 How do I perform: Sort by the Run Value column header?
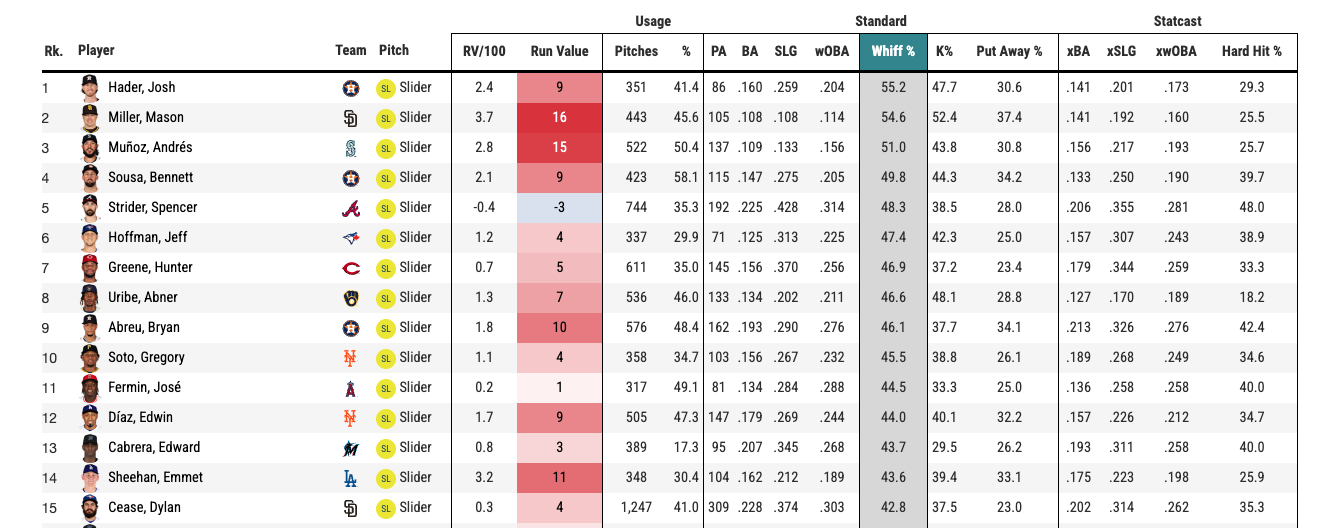(x=559, y=51)
